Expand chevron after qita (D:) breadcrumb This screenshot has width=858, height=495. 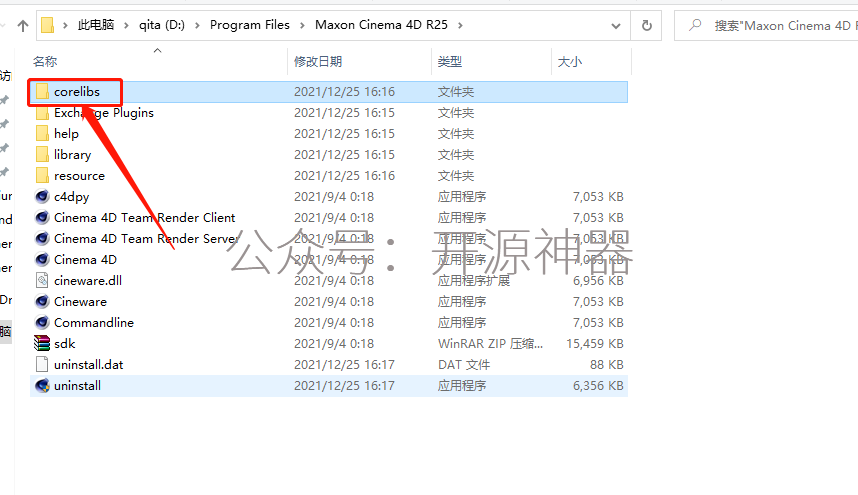197,26
